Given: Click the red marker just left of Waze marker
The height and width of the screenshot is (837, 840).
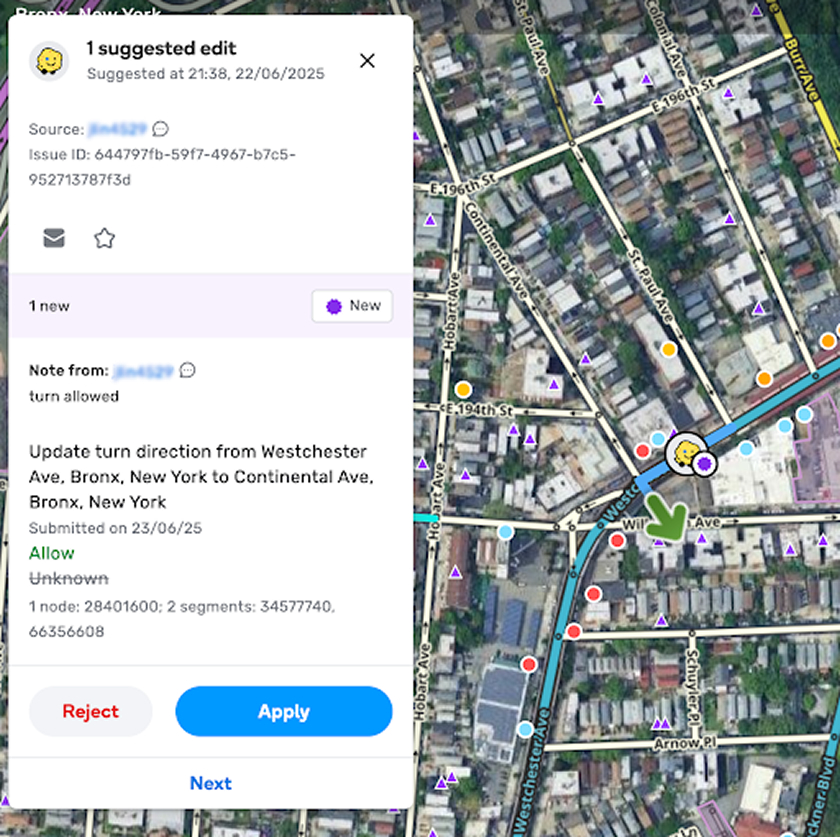Looking at the screenshot, I should pos(642,451).
